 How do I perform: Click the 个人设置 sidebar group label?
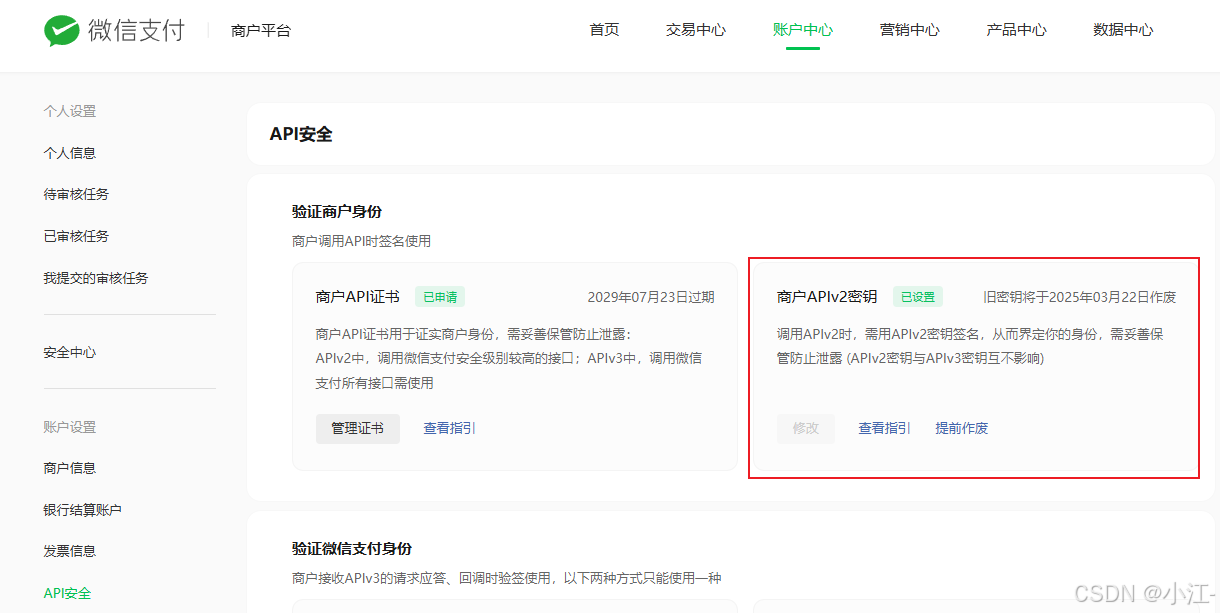[x=70, y=111]
